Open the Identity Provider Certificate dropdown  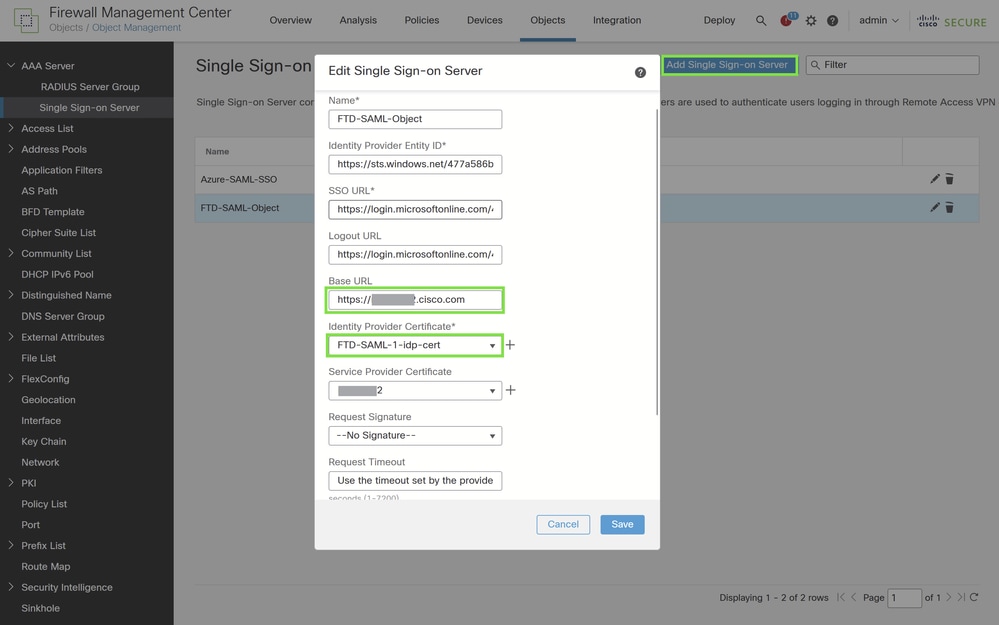(x=415, y=345)
